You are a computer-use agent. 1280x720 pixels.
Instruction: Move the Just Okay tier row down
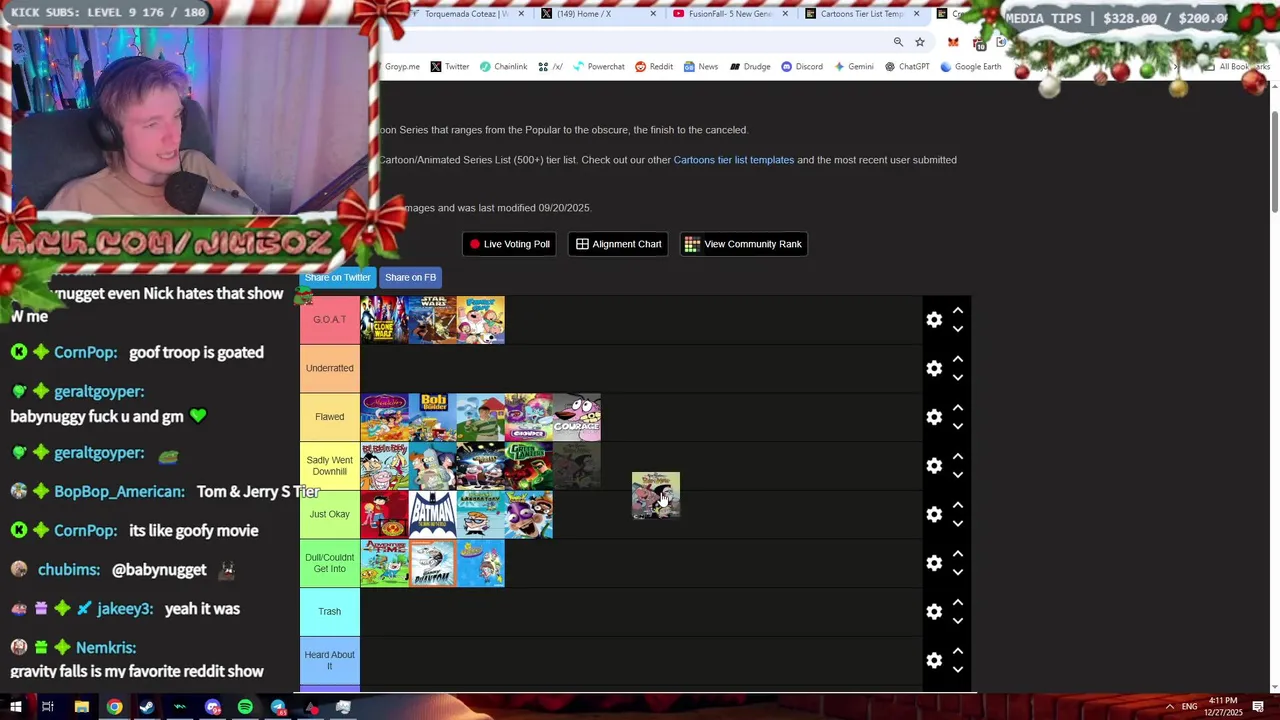click(957, 523)
